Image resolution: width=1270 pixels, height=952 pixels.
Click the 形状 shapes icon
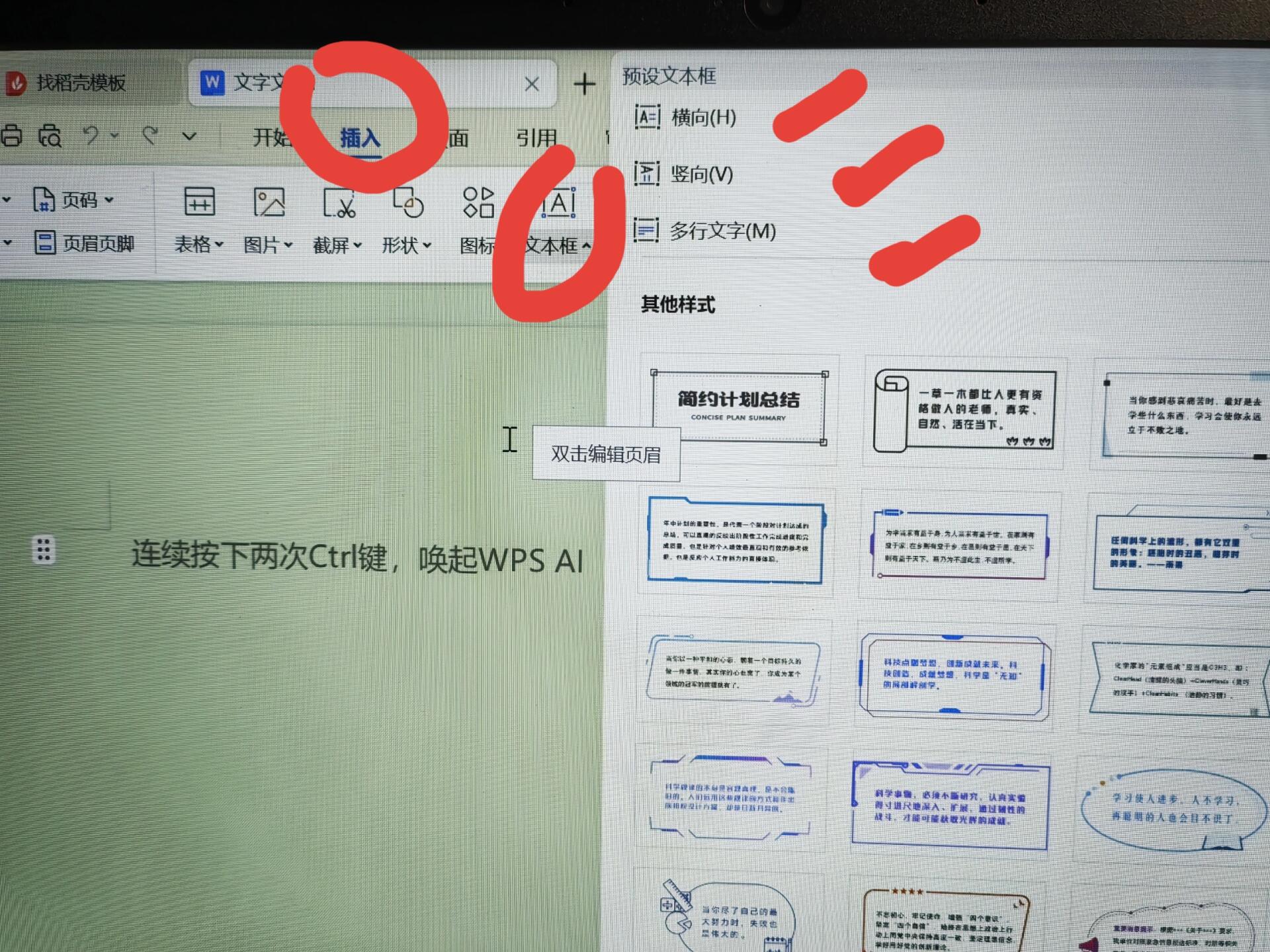(407, 202)
